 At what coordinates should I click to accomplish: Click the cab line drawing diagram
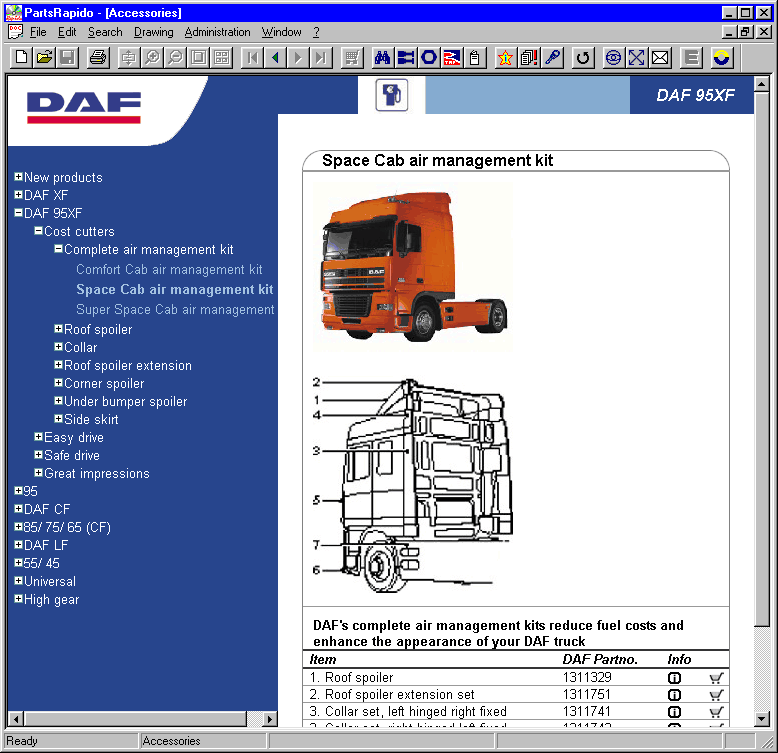(412, 486)
